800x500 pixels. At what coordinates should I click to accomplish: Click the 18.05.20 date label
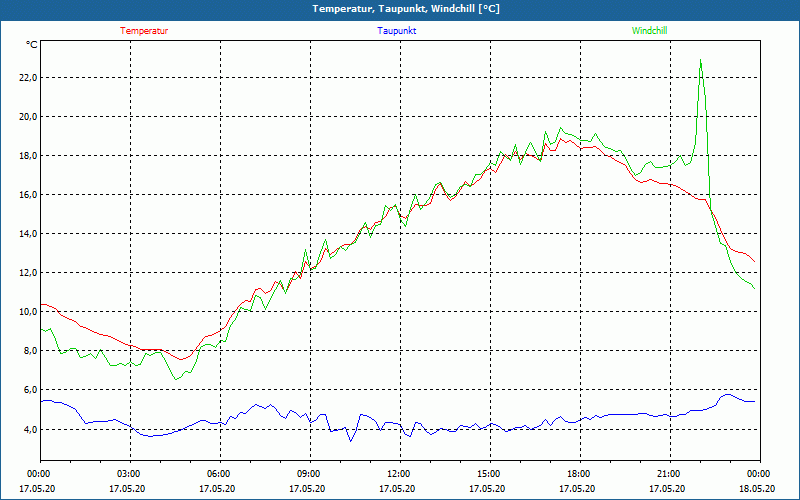click(757, 489)
